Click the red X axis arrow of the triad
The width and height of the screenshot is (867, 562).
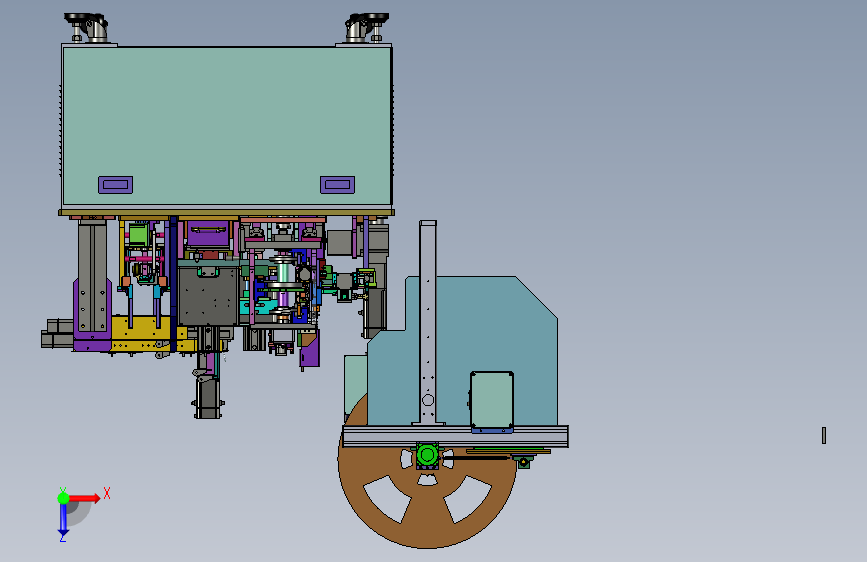tap(84, 498)
